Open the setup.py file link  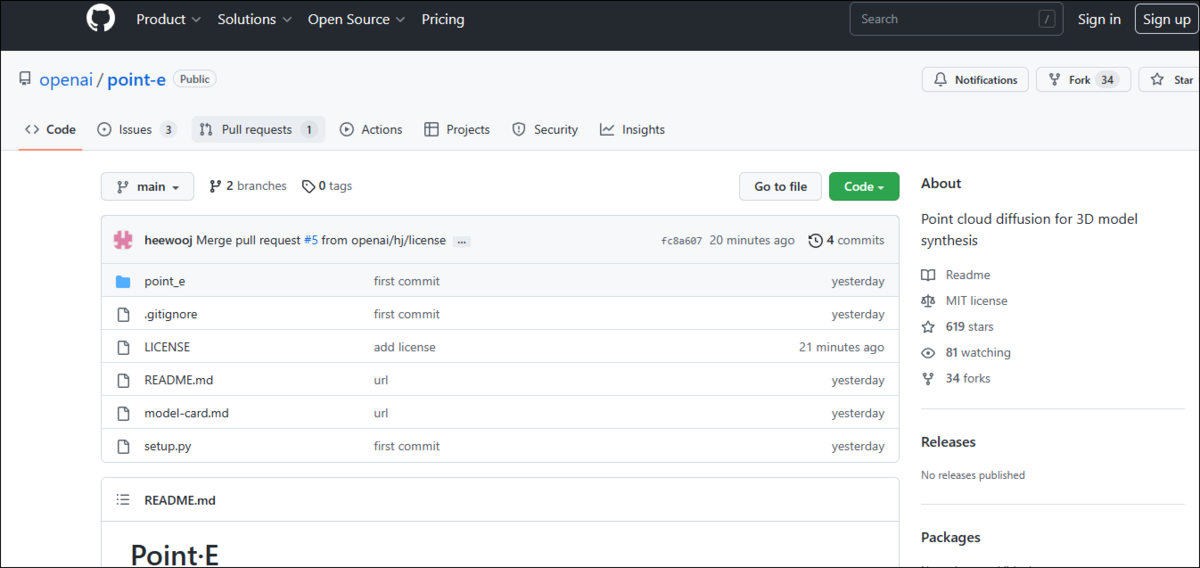pos(168,446)
